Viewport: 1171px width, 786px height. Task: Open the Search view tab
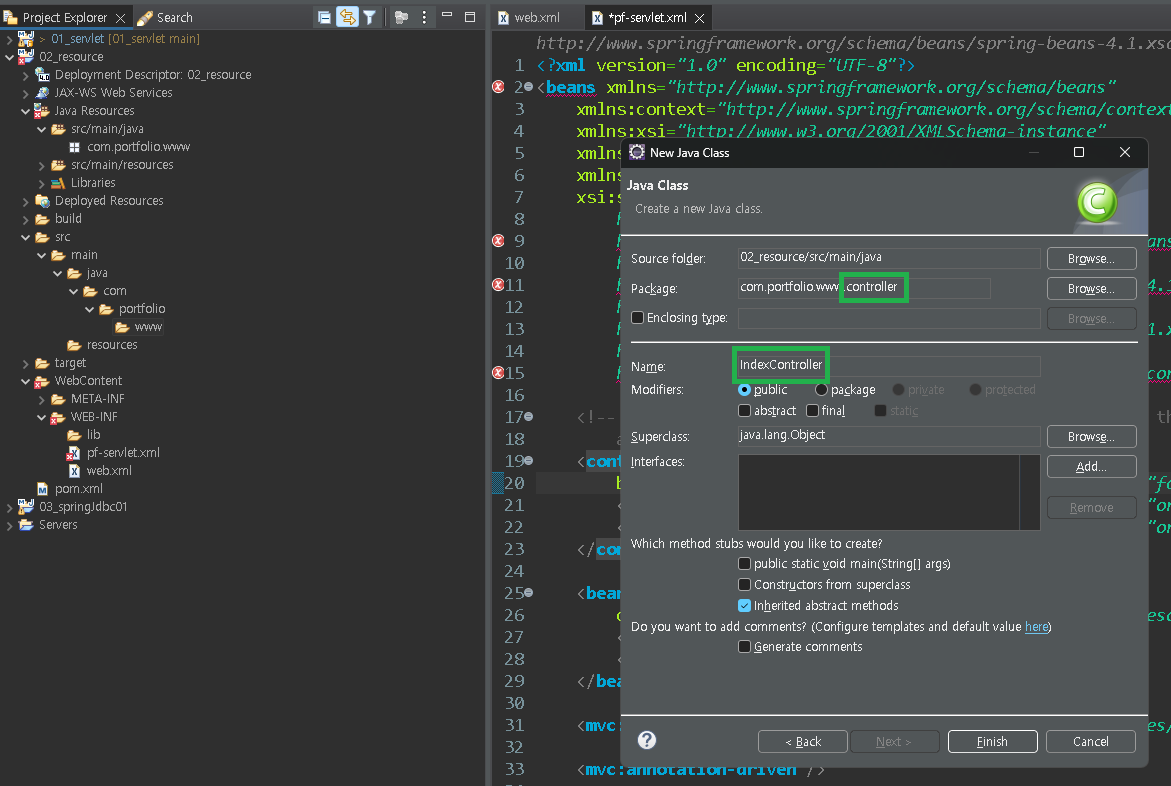165,18
